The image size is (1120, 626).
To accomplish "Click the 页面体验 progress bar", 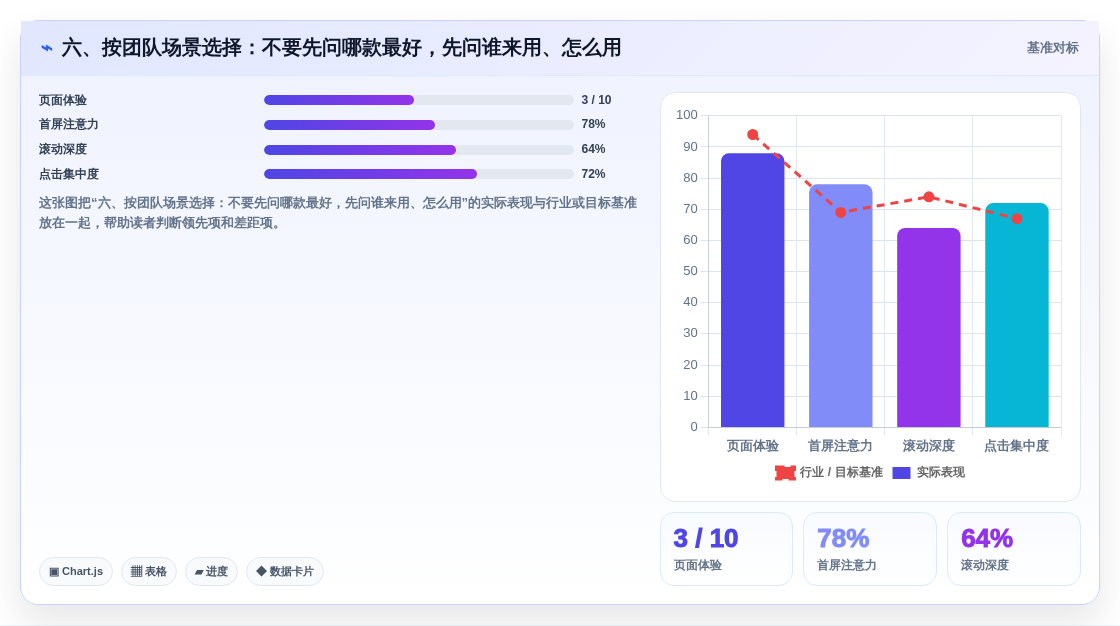I will [419, 100].
